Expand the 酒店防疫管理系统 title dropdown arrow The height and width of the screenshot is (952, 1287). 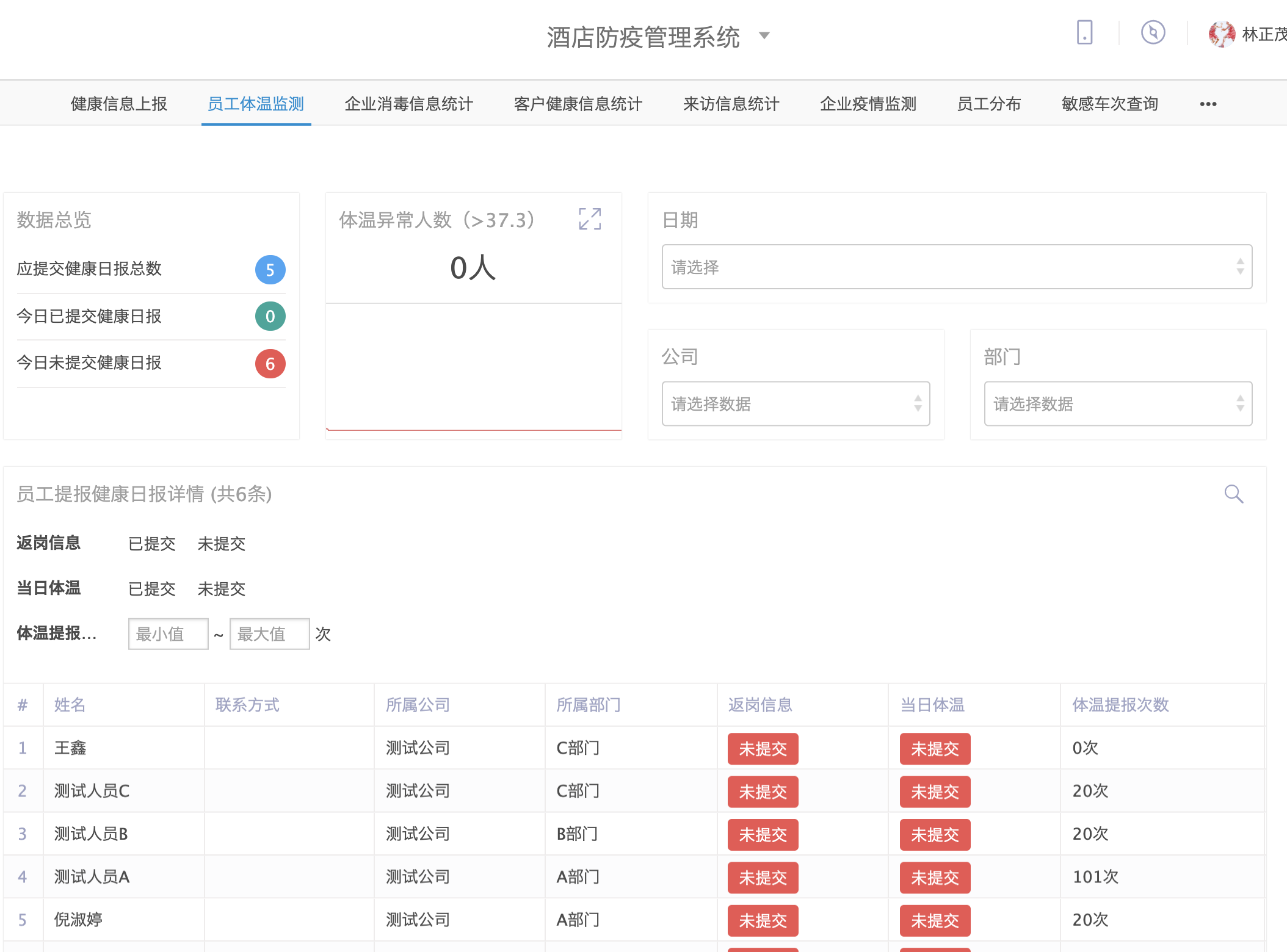coord(764,35)
